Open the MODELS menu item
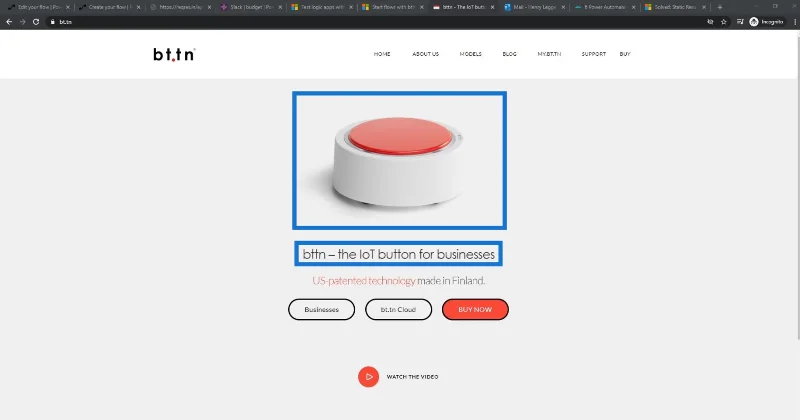Viewport: 800px width, 420px height. (x=470, y=54)
